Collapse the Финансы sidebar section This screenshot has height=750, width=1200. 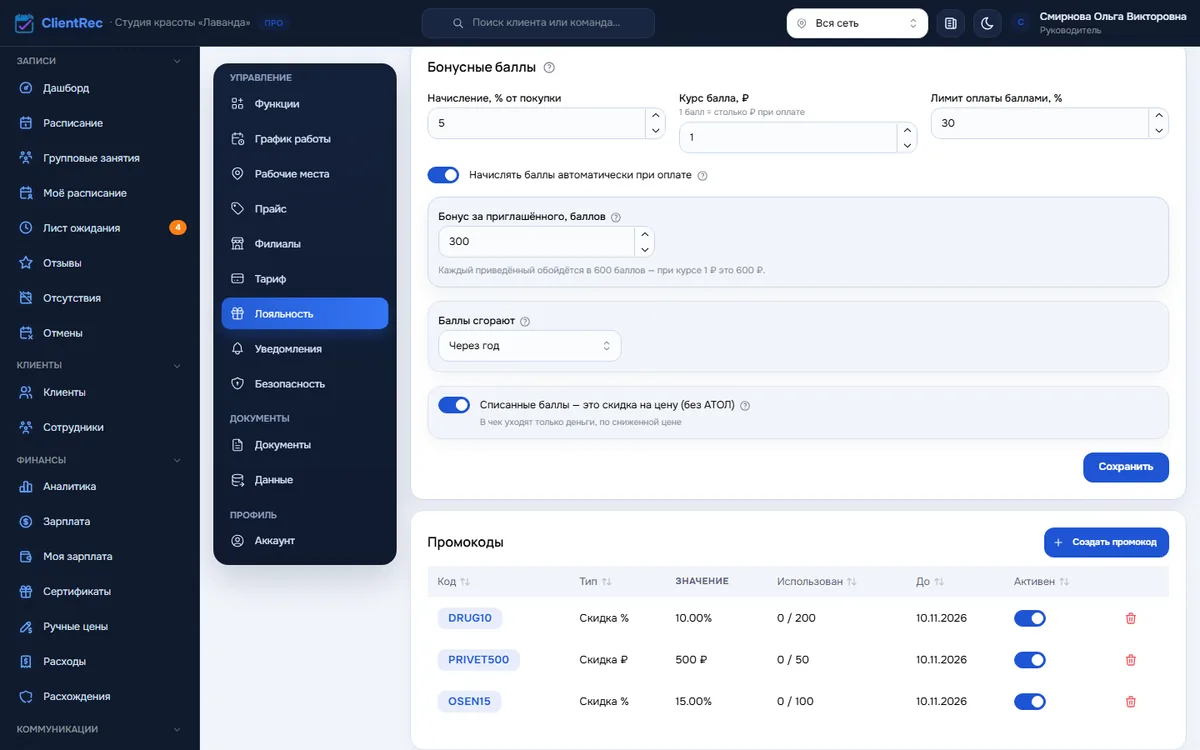point(177,460)
